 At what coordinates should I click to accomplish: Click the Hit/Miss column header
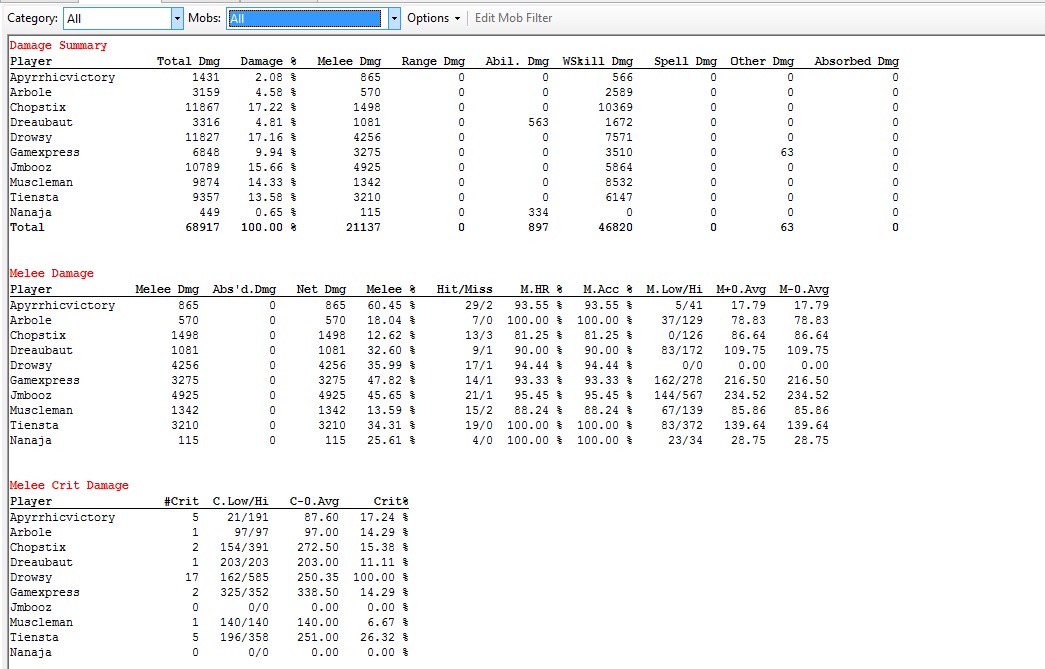464,290
